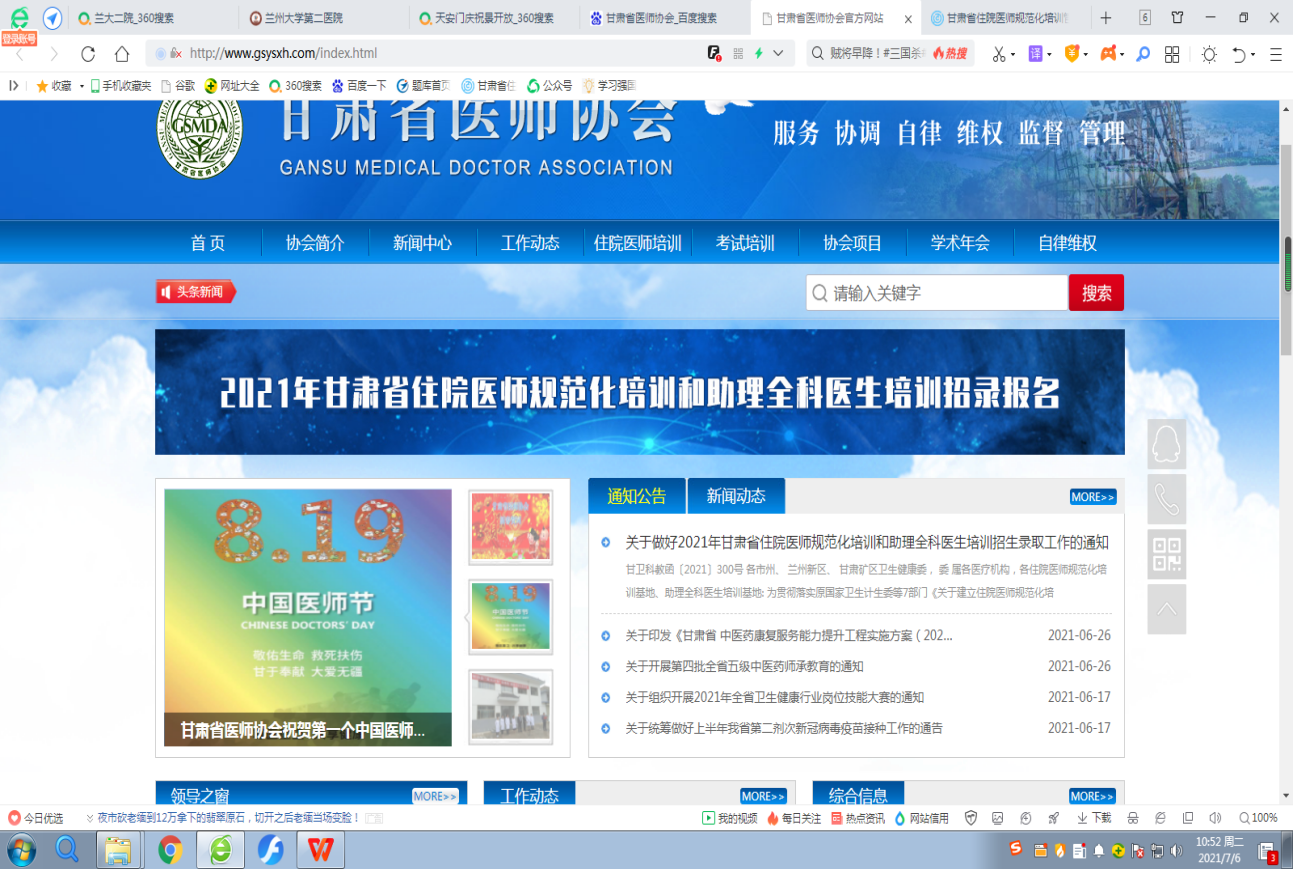The image size is (1293, 869).
Task: Adjust page zoom at 100% indicator
Action: 1258,818
